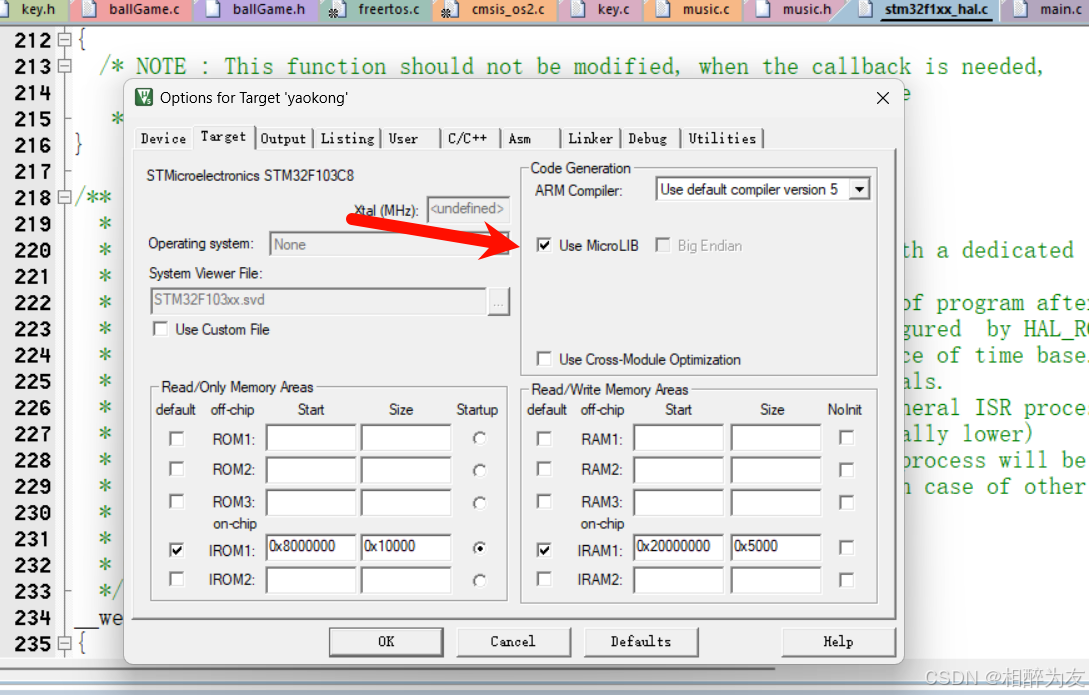The height and width of the screenshot is (695, 1089).
Task: Edit IRAM1 start address 0x20000000
Action: [679, 547]
